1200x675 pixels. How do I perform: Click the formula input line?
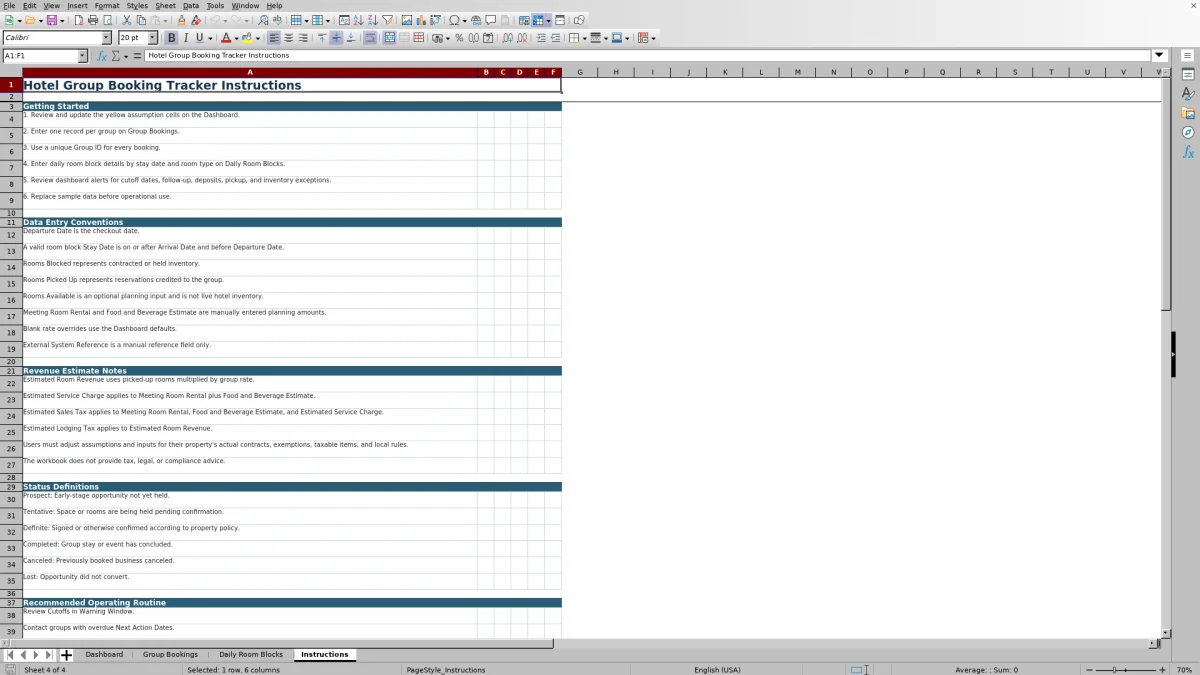tap(648, 56)
